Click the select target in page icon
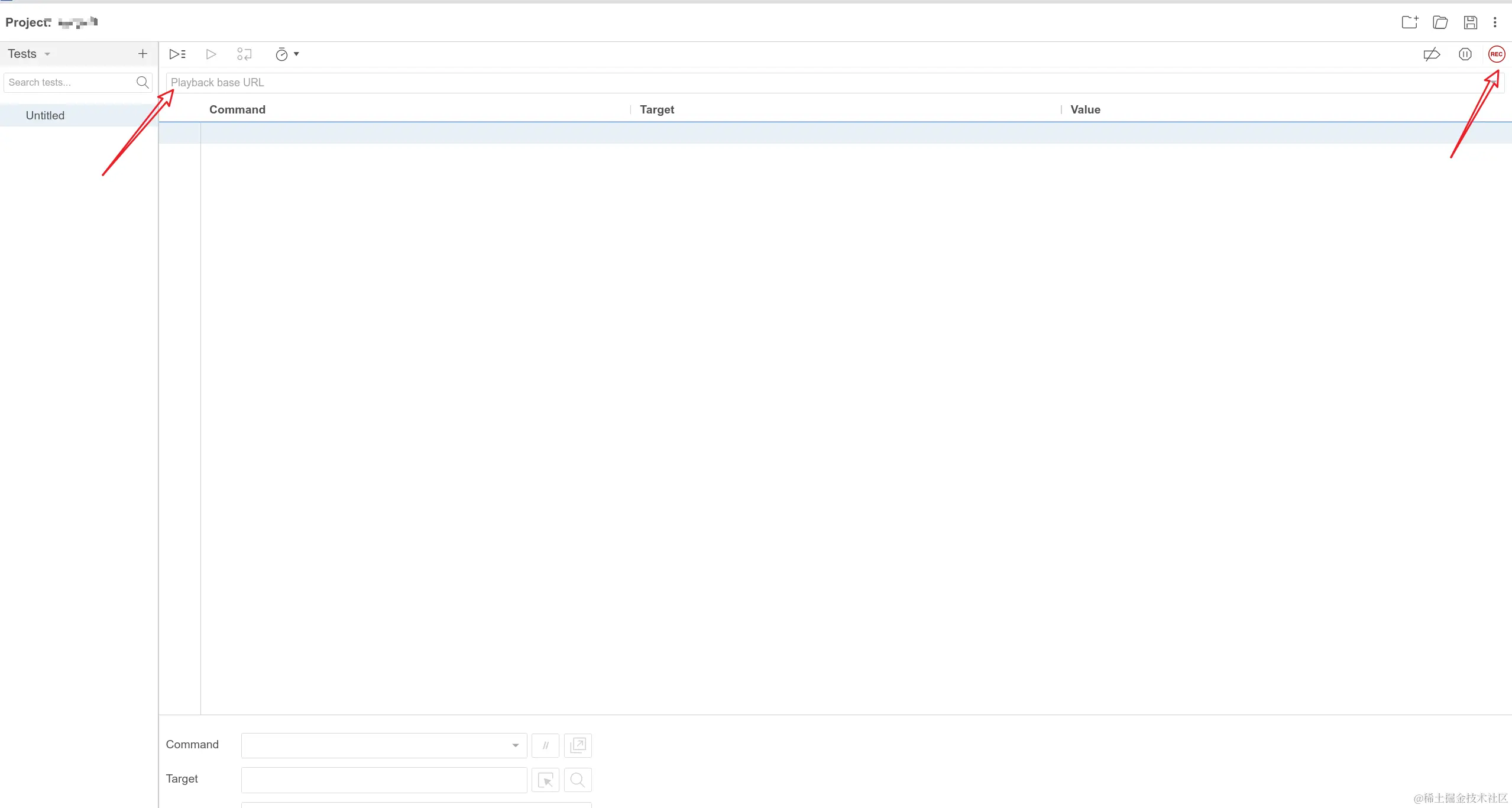The height and width of the screenshot is (808, 1512). pos(545,780)
